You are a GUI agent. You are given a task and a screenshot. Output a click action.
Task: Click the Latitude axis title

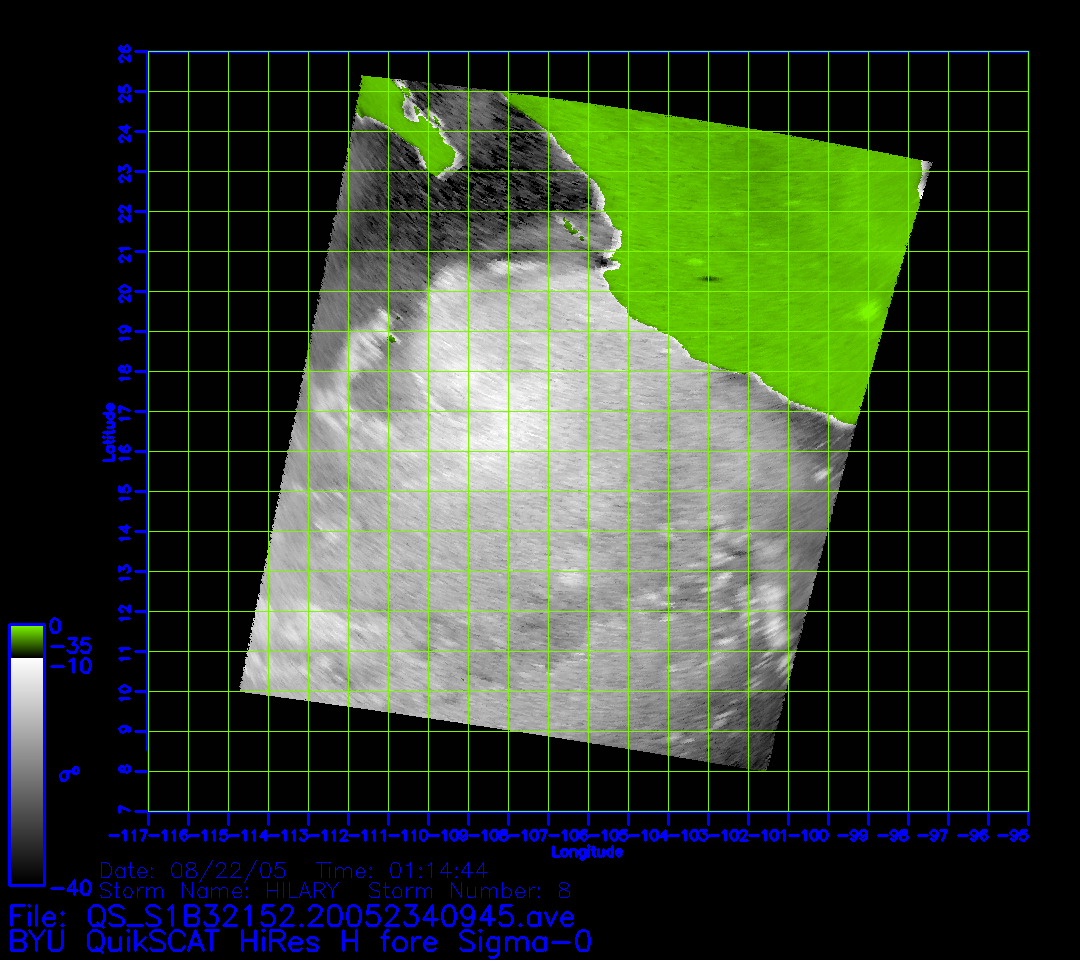click(x=106, y=431)
